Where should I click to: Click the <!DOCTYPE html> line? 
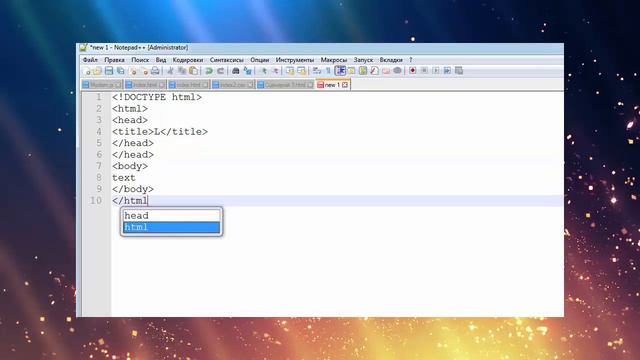click(x=157, y=97)
